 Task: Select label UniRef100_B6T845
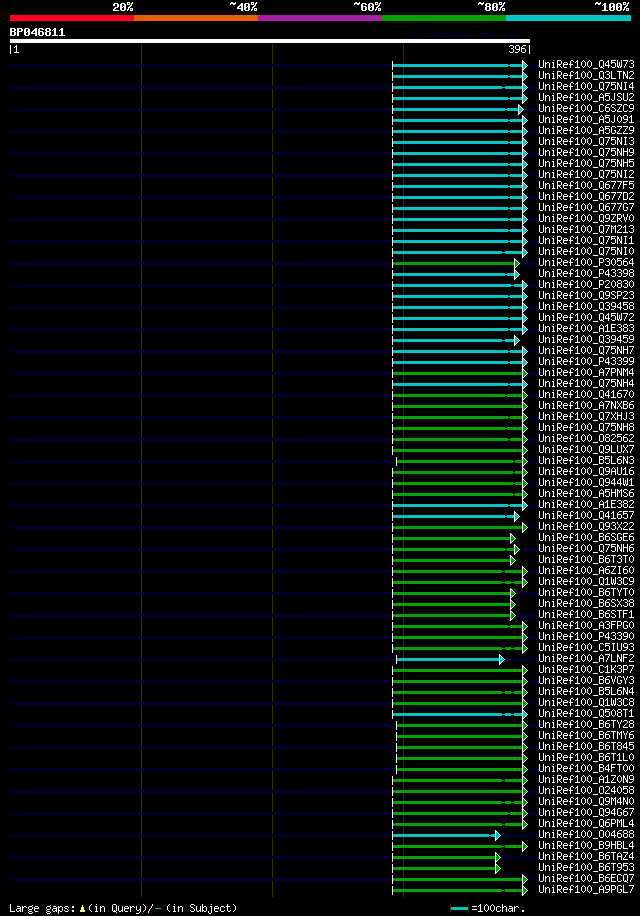[x=586, y=747]
